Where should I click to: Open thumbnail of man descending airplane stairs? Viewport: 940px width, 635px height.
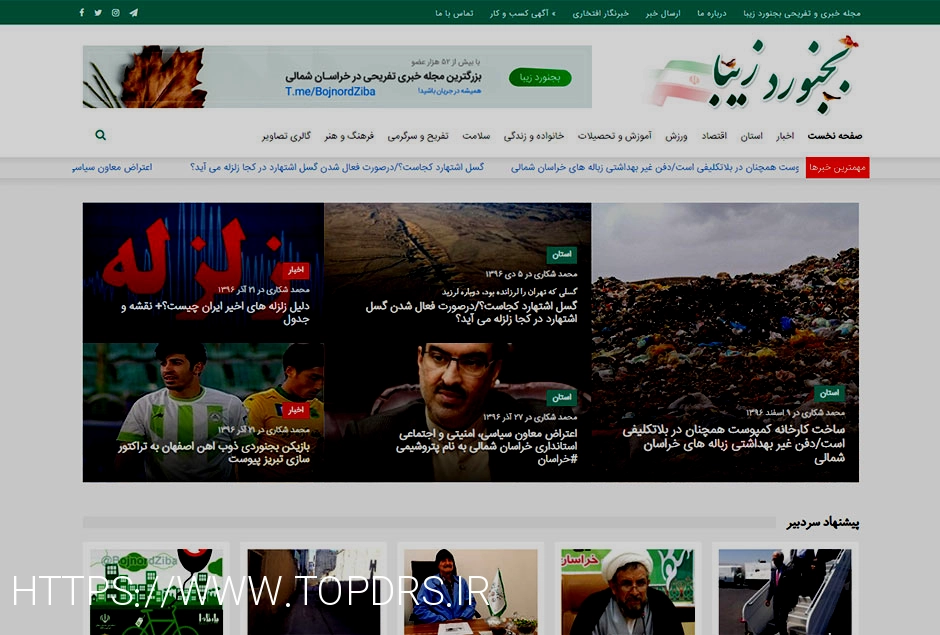pyautogui.click(x=785, y=592)
